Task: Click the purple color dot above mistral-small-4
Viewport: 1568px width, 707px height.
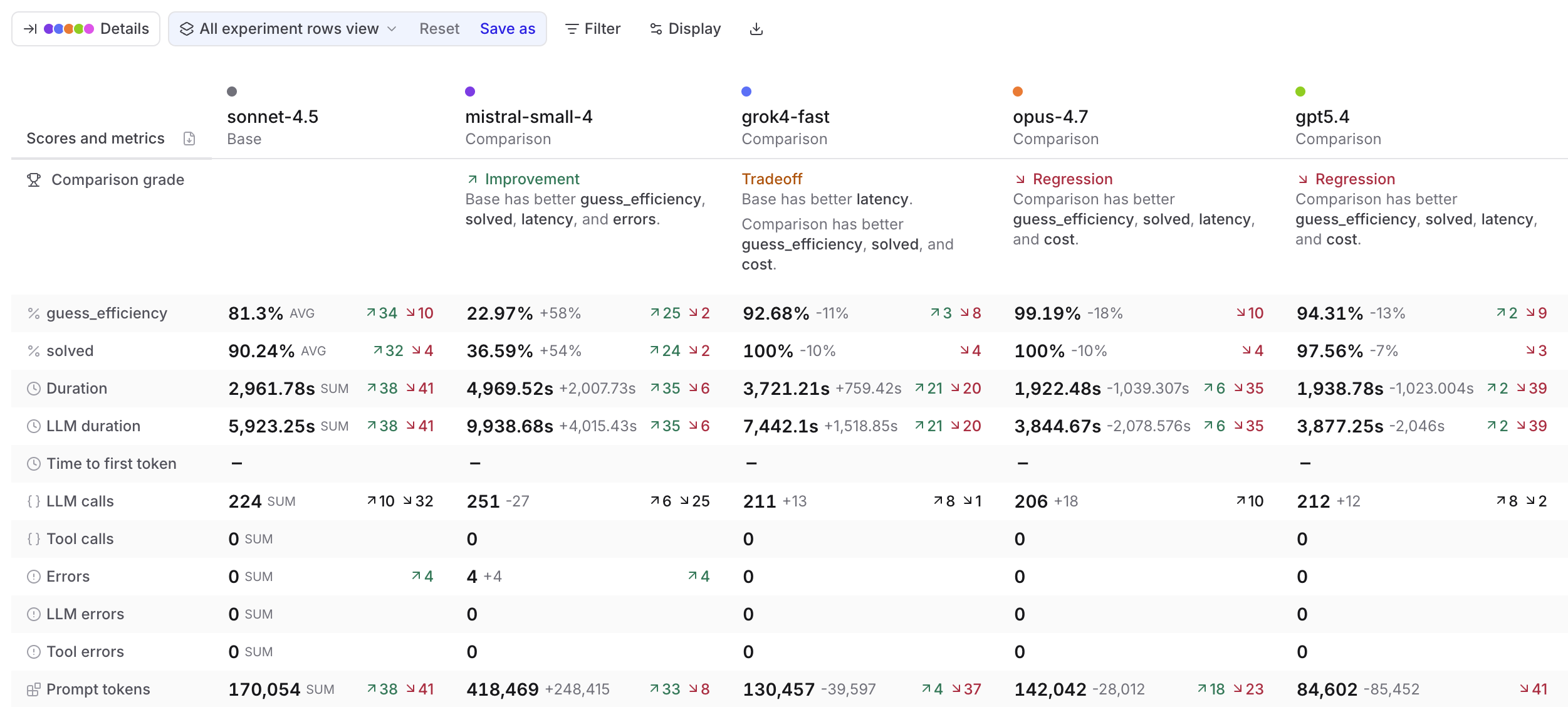Action: click(x=470, y=92)
